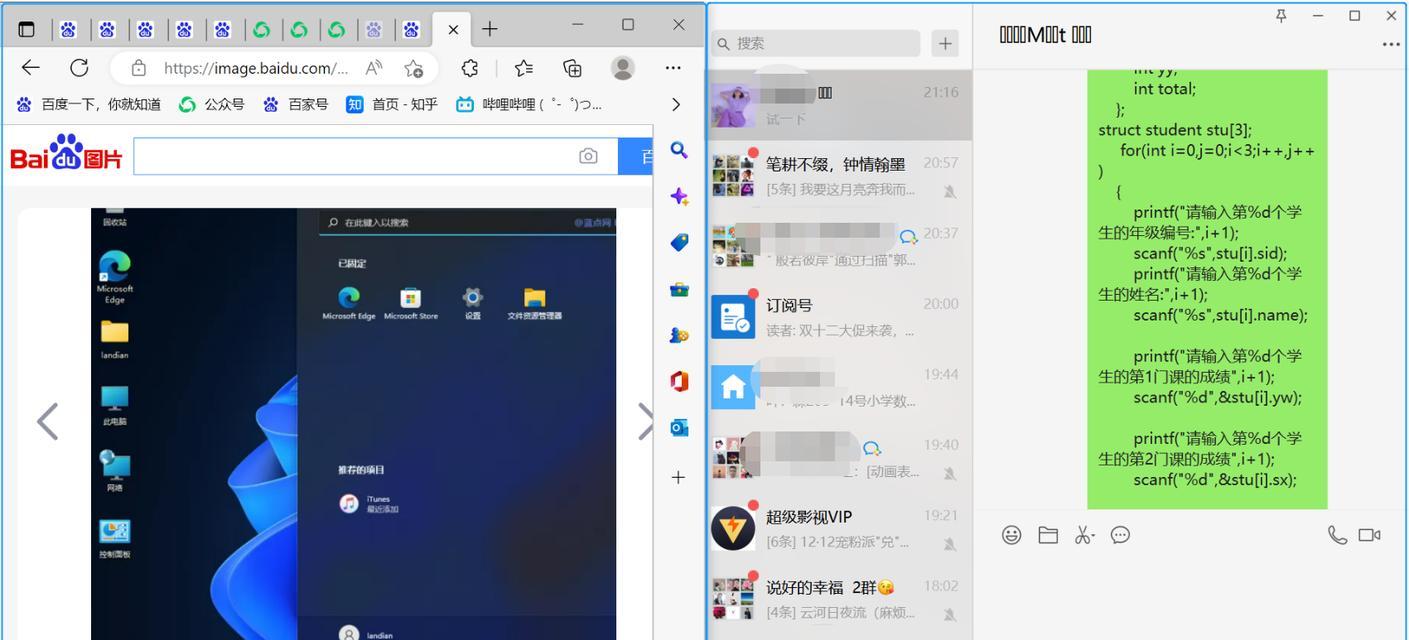Viewport: 1409px width, 640px height.
Task: Close the active Edge browser tab
Action: 453,29
